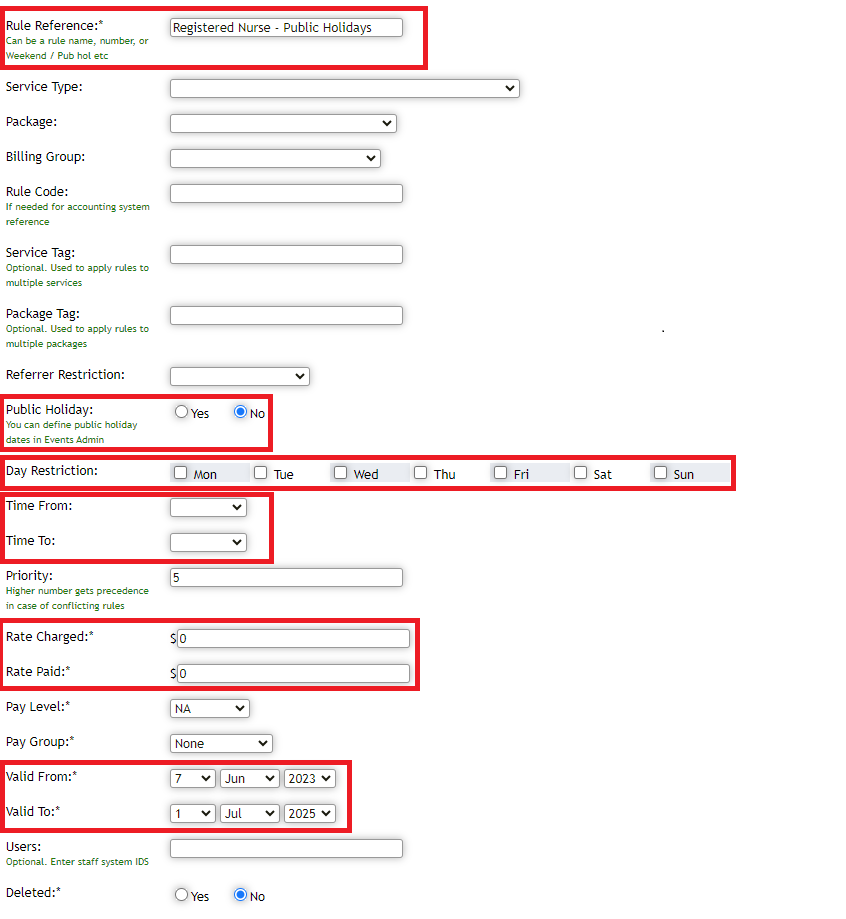The height and width of the screenshot is (919, 846).
Task: Select Yes for Public Holiday
Action: pos(180,411)
